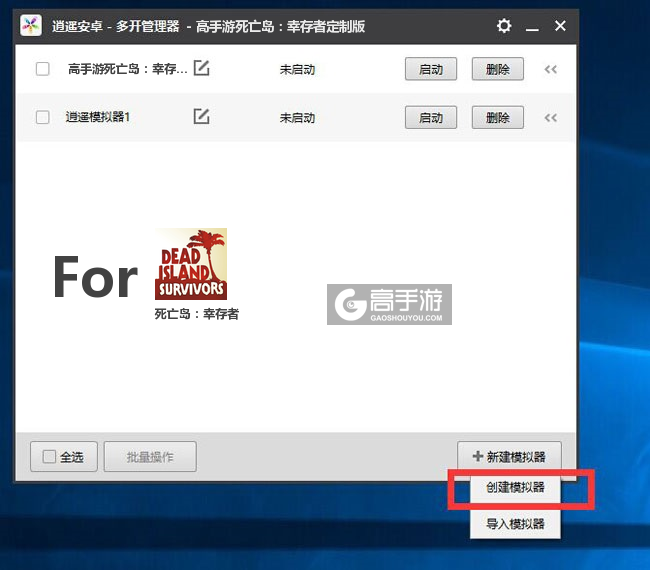The image size is (650, 570).
Task: Tick the checkbox for 高手游死亡岛 emulator
Action: tap(43, 69)
